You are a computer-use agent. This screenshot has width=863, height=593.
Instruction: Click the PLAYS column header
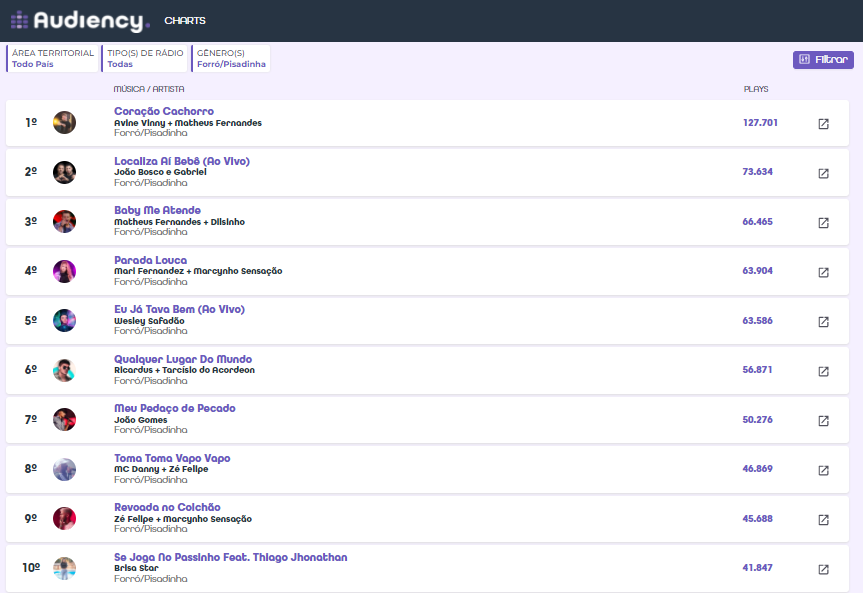[x=756, y=89]
